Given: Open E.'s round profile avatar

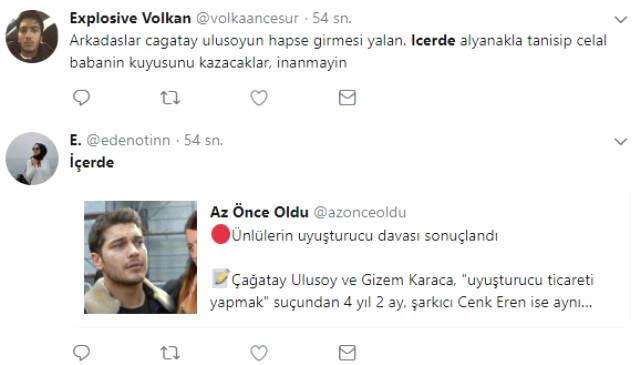Looking at the screenshot, I should click(32, 158).
